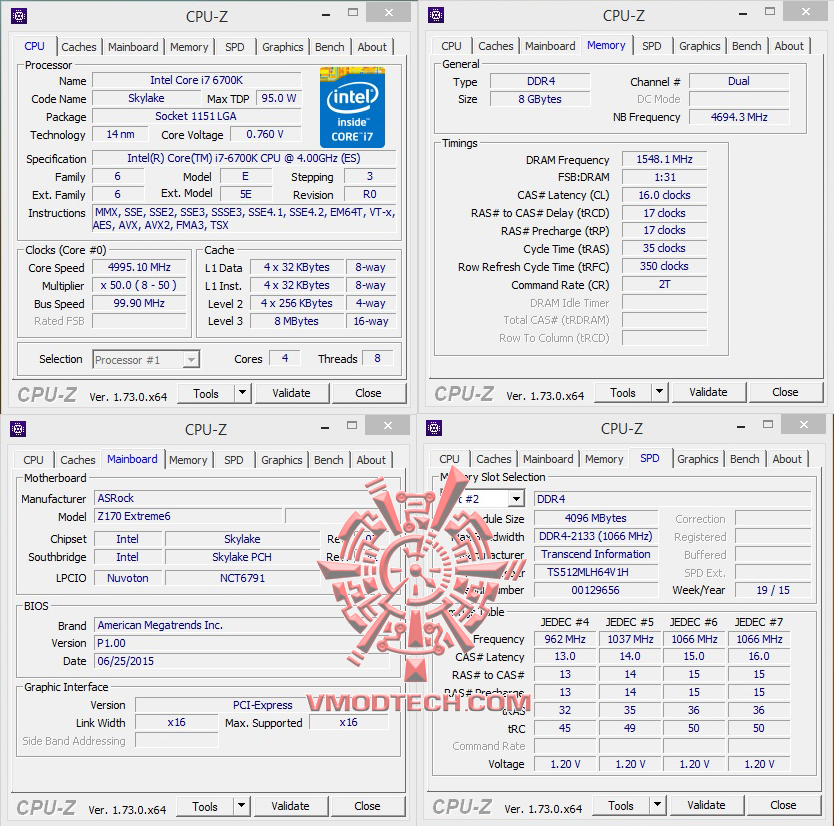The image size is (834, 826).
Task: Click Validate in the SPD window
Action: 706,805
